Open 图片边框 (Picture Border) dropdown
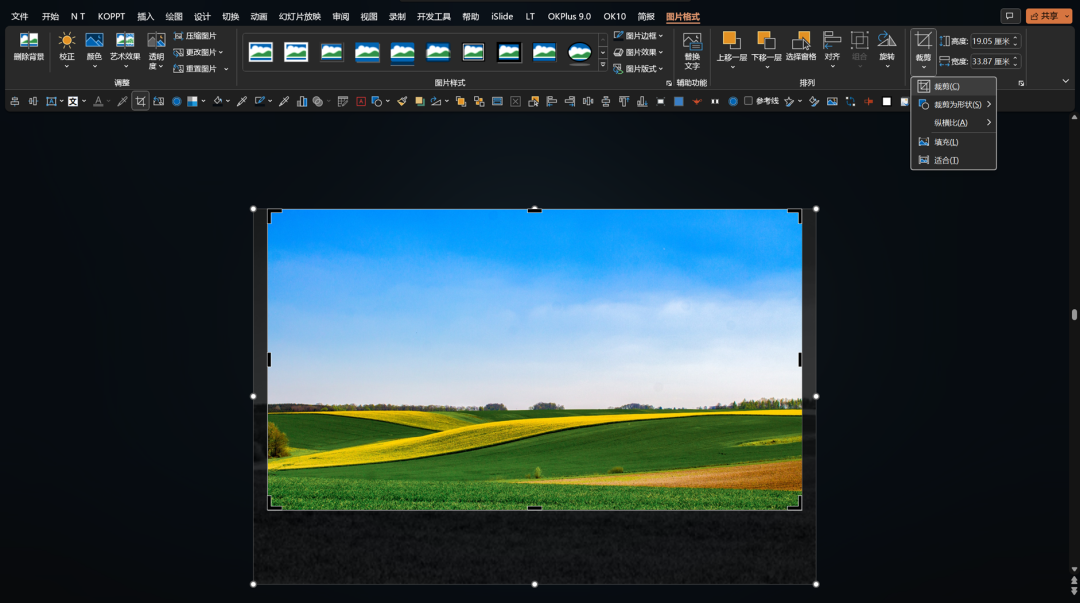Screen dimensions: 1080x603 [x=638, y=36]
